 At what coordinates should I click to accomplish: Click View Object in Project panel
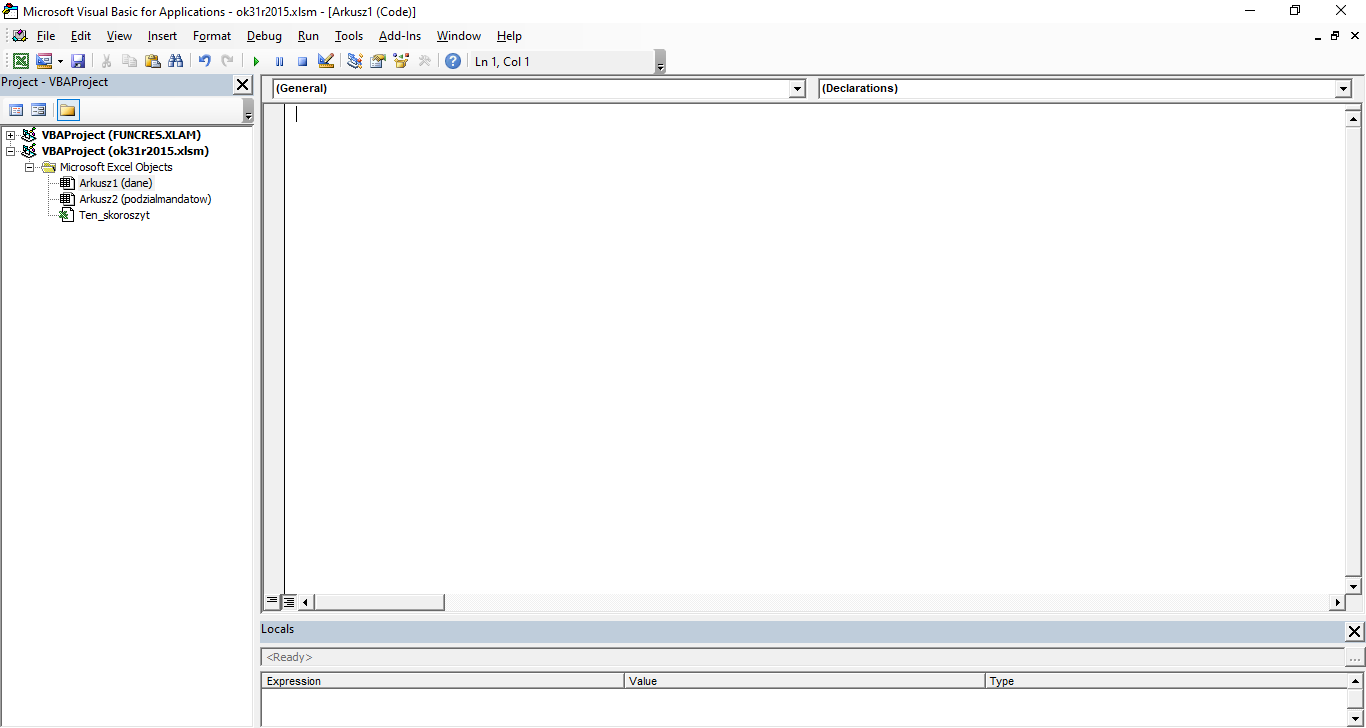click(x=39, y=110)
